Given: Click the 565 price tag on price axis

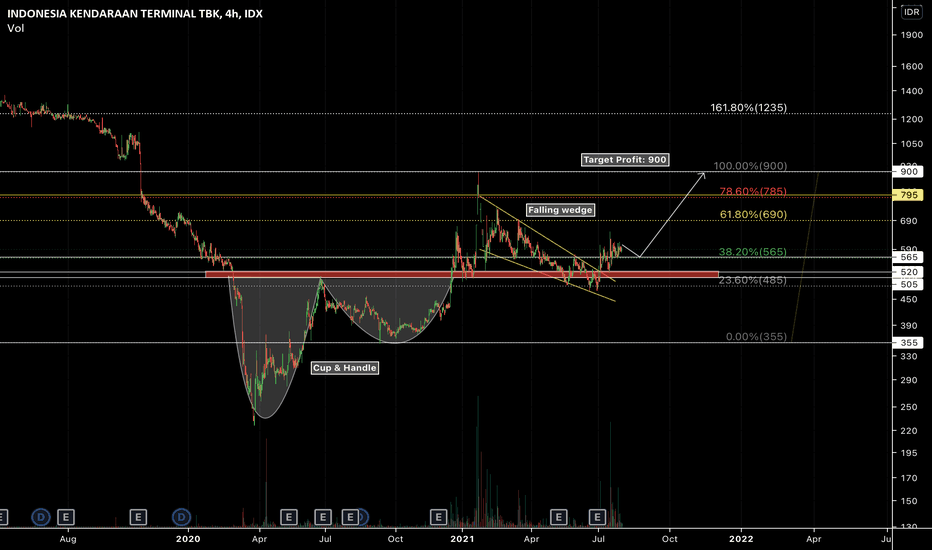Looking at the screenshot, I should pyautogui.click(x=908, y=257).
